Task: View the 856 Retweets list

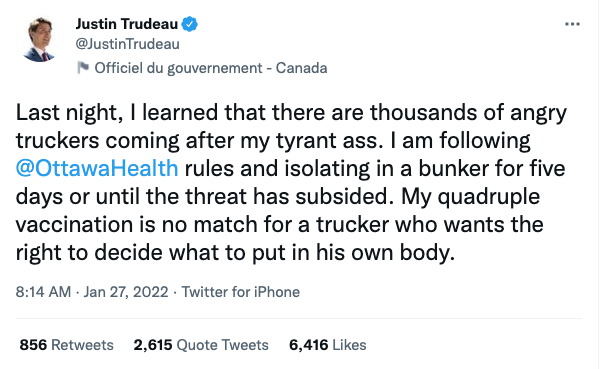Action: (66, 345)
